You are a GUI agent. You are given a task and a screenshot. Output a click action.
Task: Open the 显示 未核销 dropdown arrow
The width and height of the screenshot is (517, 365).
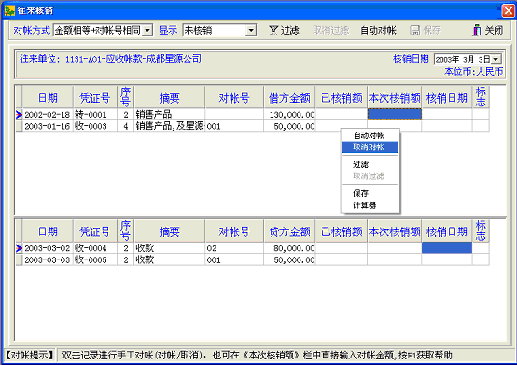(x=251, y=31)
